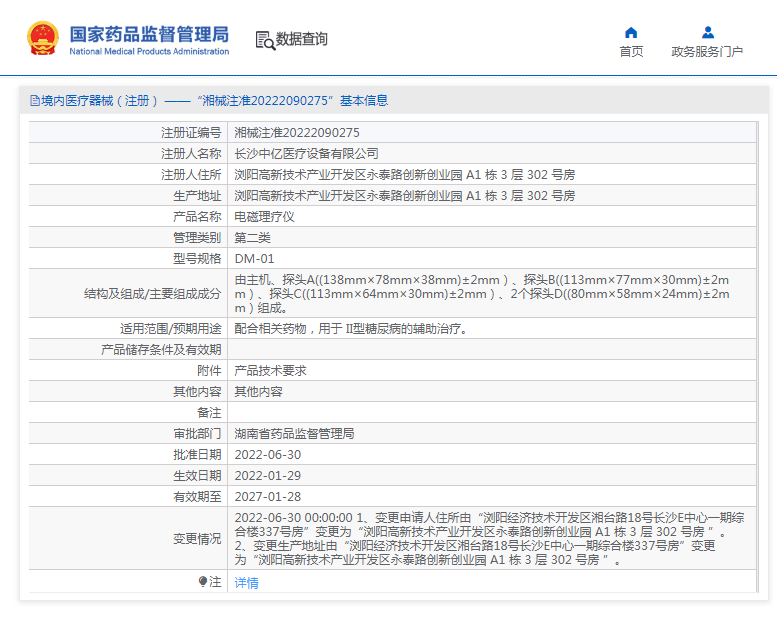Open the 详情 details link
The image size is (777, 618).
[246, 583]
